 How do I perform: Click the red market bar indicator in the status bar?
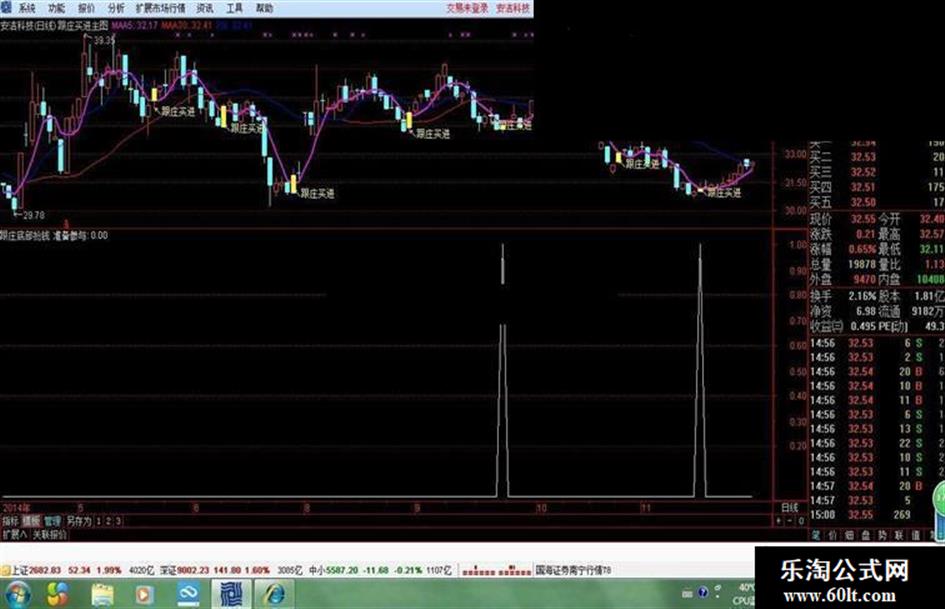(x=497, y=570)
